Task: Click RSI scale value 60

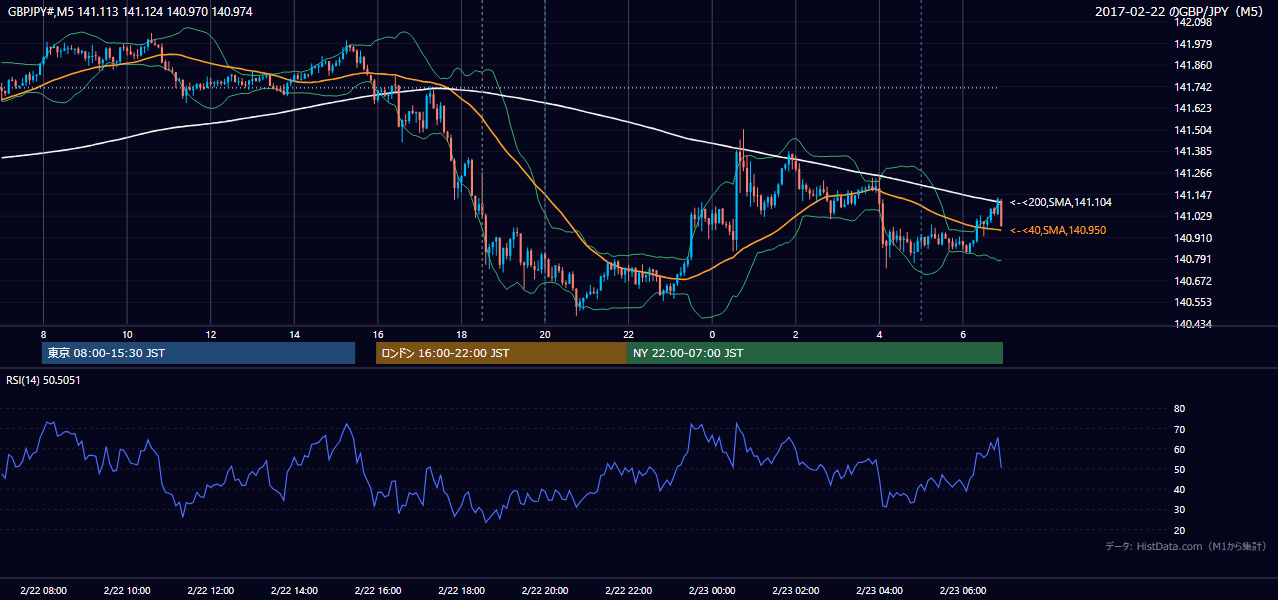Action: [1179, 449]
